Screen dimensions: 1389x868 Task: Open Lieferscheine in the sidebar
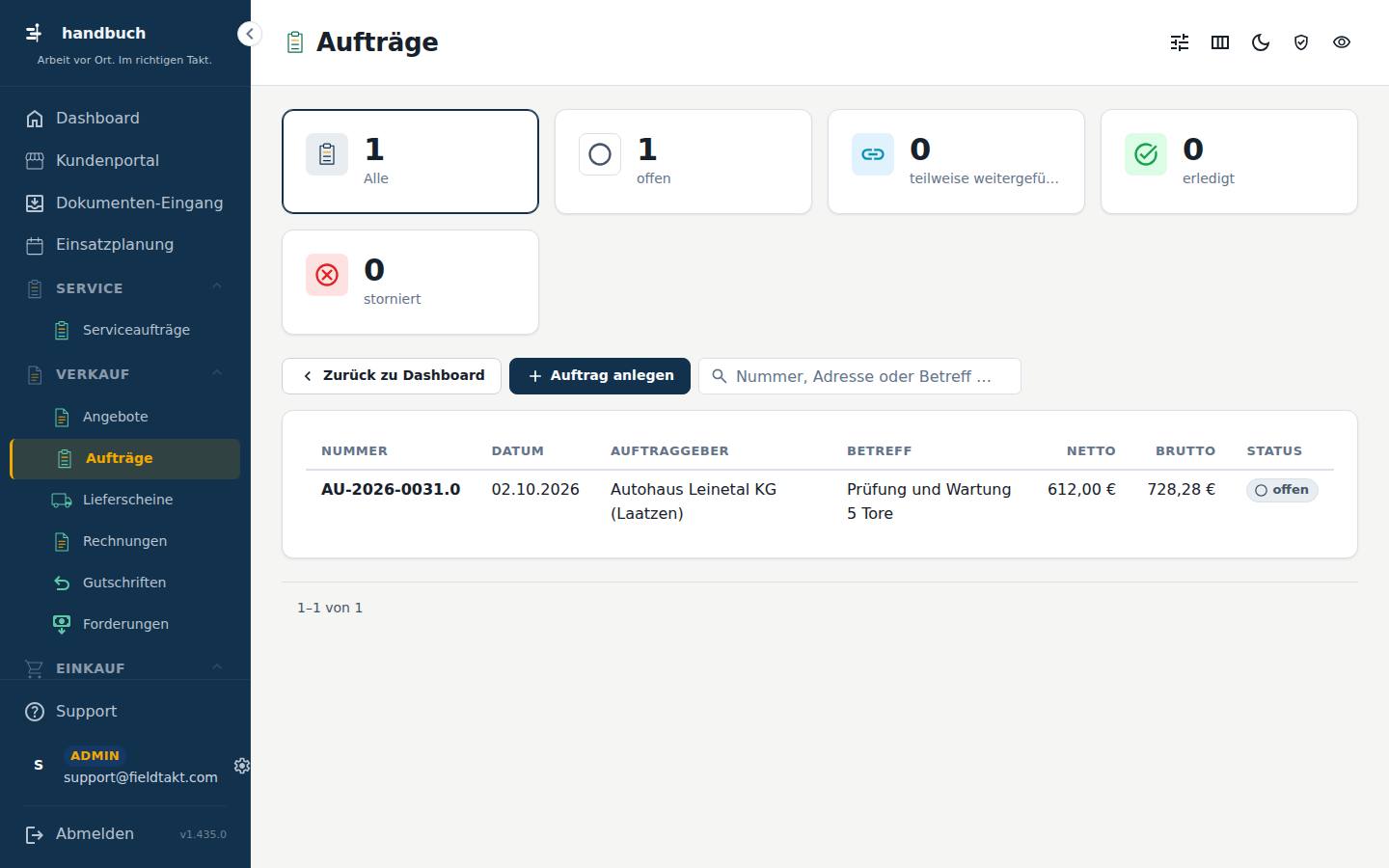125,500
